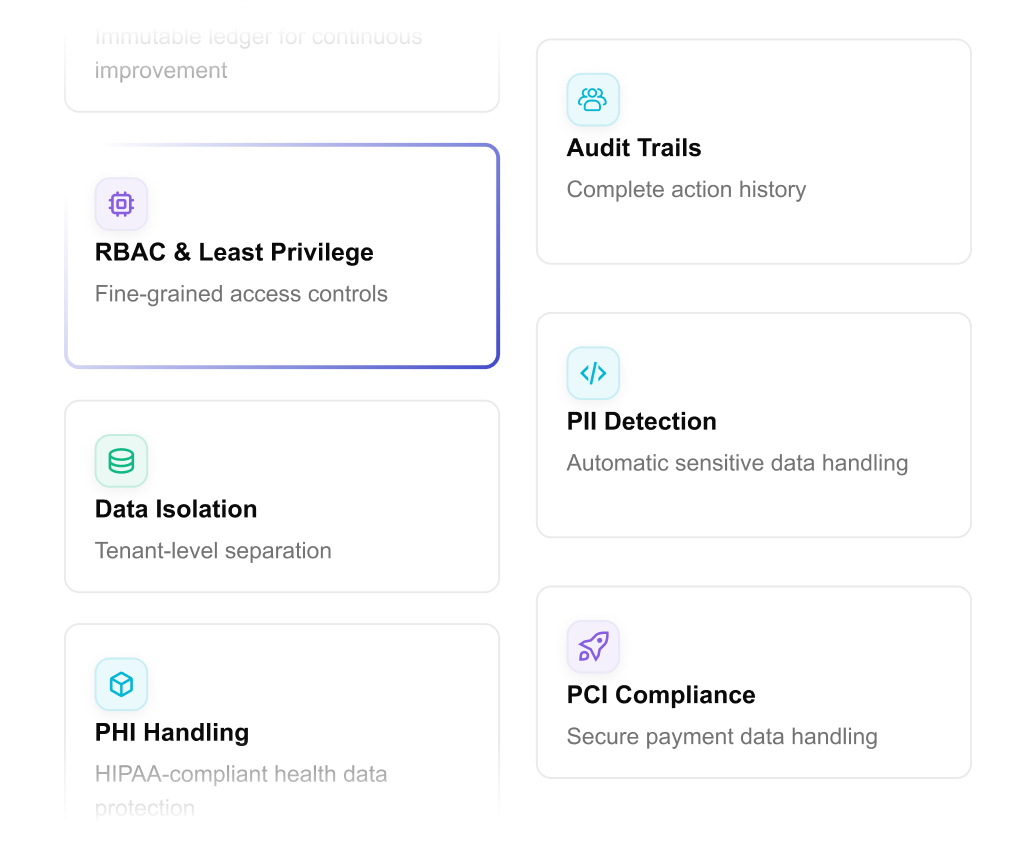1032x854 pixels.
Task: Click the rocket icon for PCI Compliance
Action: pos(593,647)
